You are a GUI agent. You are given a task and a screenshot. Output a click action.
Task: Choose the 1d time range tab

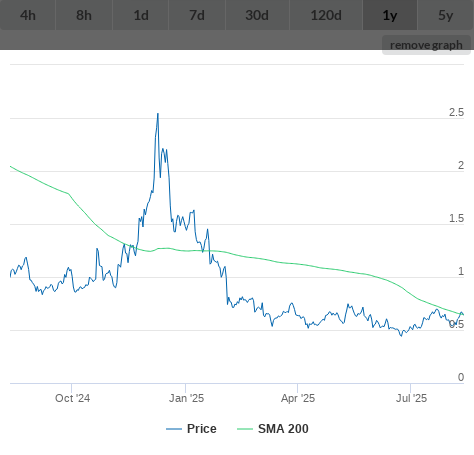coord(141,15)
